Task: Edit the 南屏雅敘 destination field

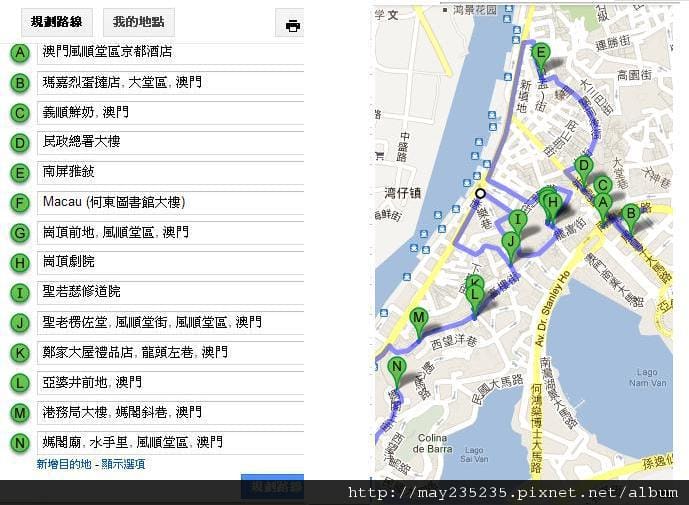Action: click(170, 173)
